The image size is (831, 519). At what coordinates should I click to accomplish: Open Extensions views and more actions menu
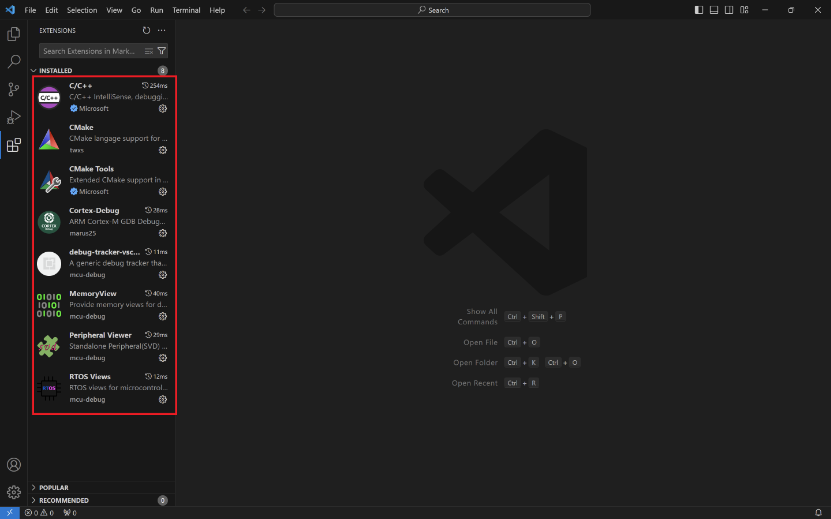point(162,30)
